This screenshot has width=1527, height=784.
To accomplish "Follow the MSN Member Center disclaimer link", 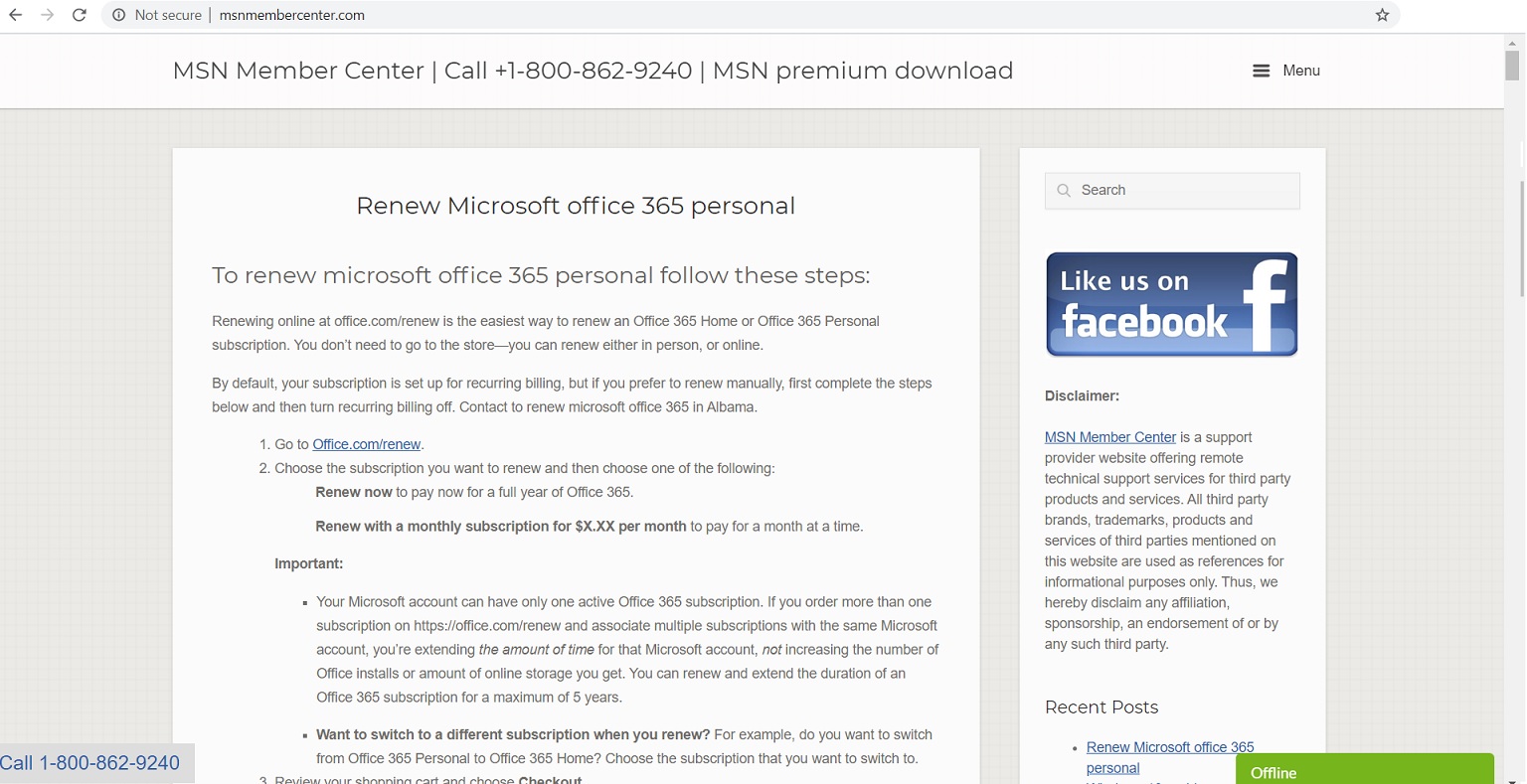I will click(1110, 437).
